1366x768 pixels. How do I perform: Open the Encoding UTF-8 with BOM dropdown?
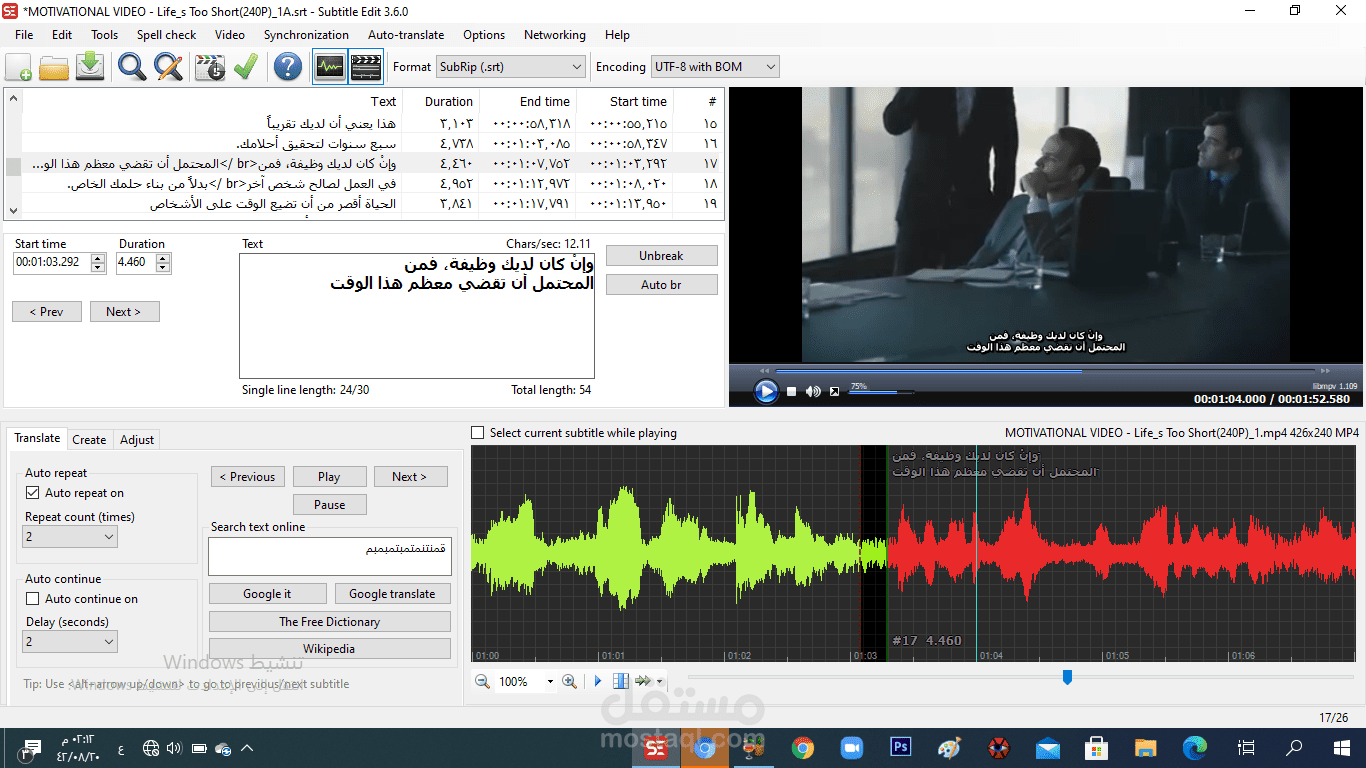(715, 67)
